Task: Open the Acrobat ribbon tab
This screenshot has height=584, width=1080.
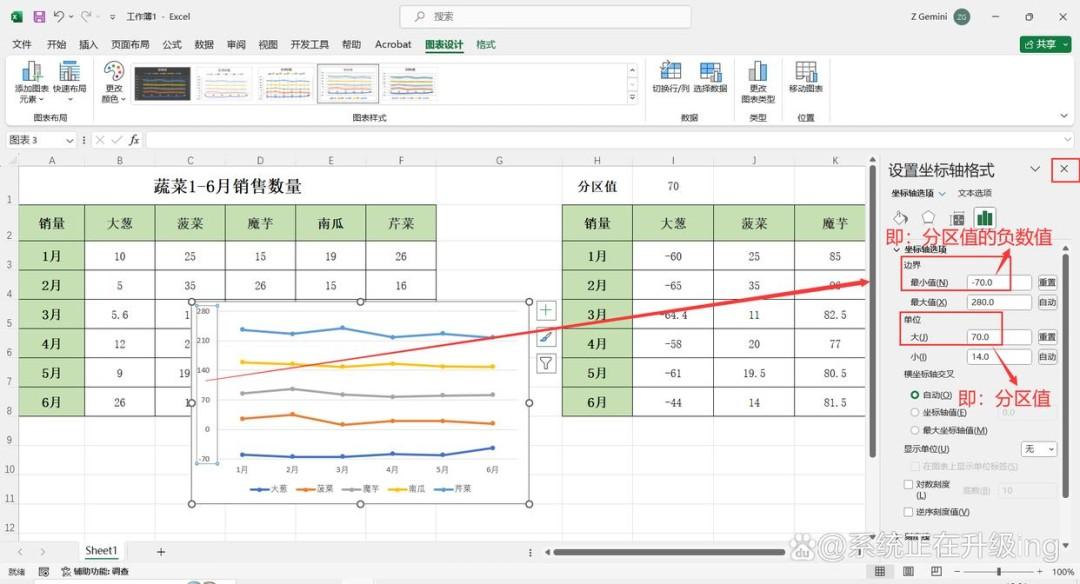Action: tap(393, 44)
